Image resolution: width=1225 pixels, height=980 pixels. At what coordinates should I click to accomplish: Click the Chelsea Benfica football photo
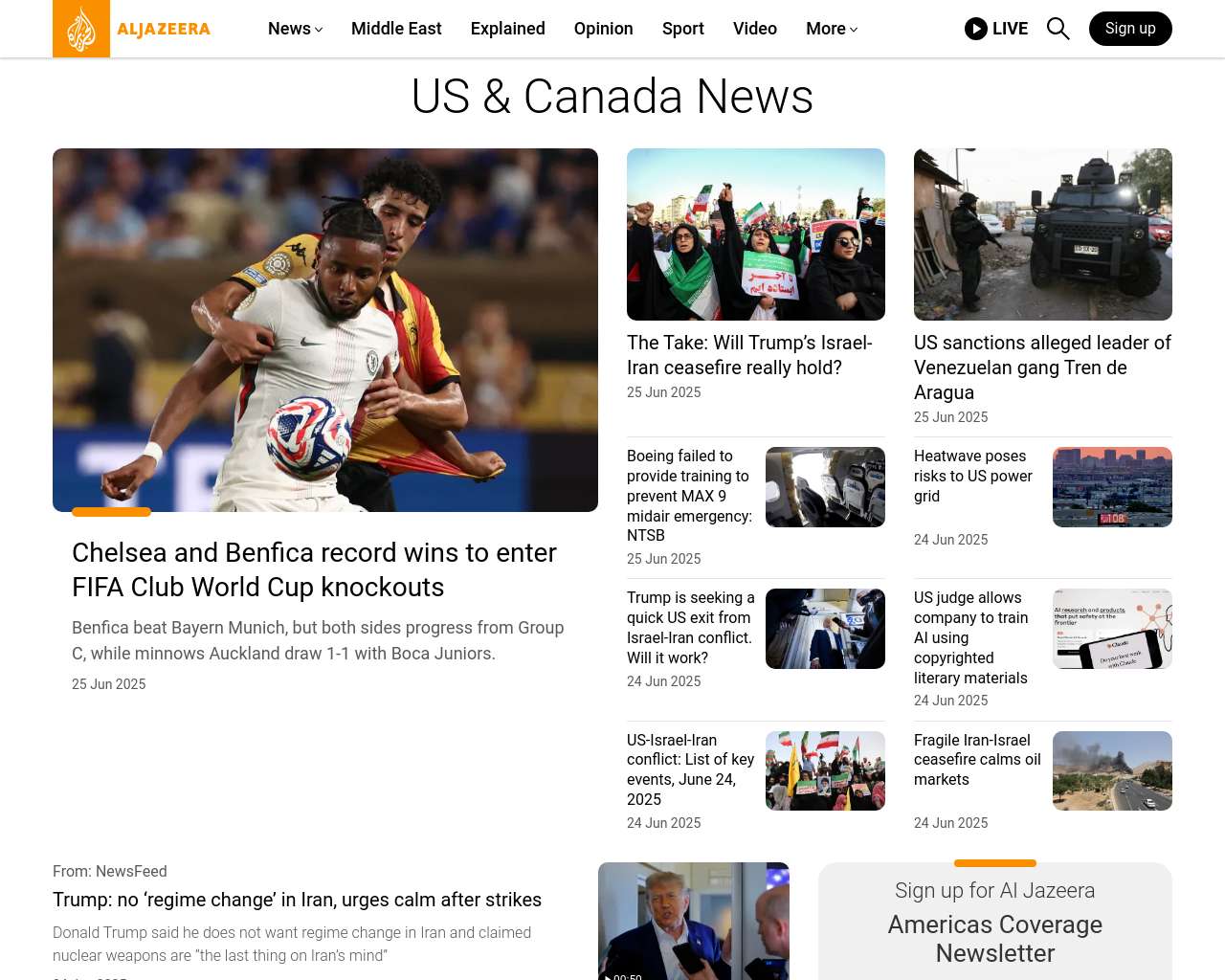[x=325, y=330]
